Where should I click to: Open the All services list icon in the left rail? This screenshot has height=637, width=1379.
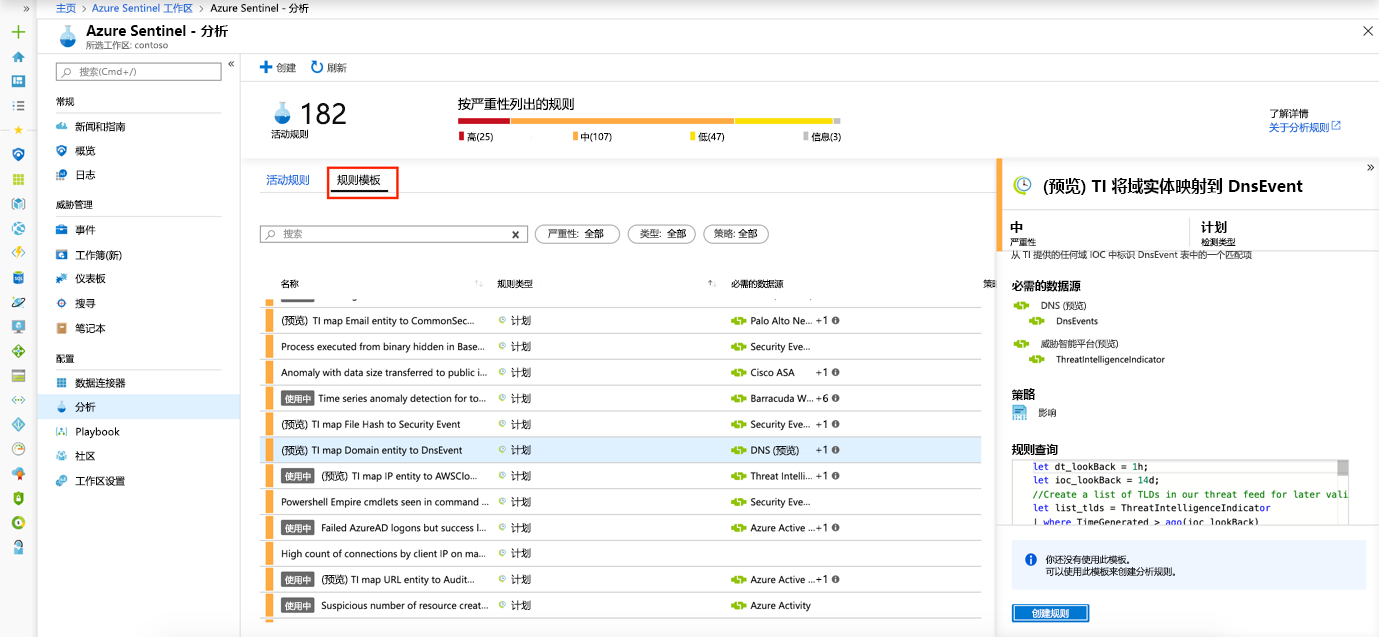pos(18,105)
